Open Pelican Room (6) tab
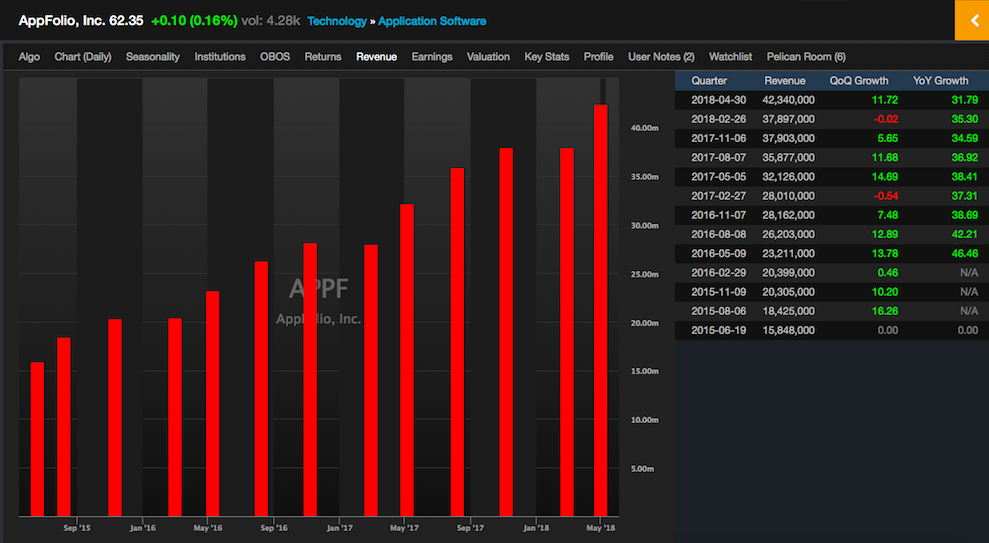The image size is (989, 543). click(806, 57)
